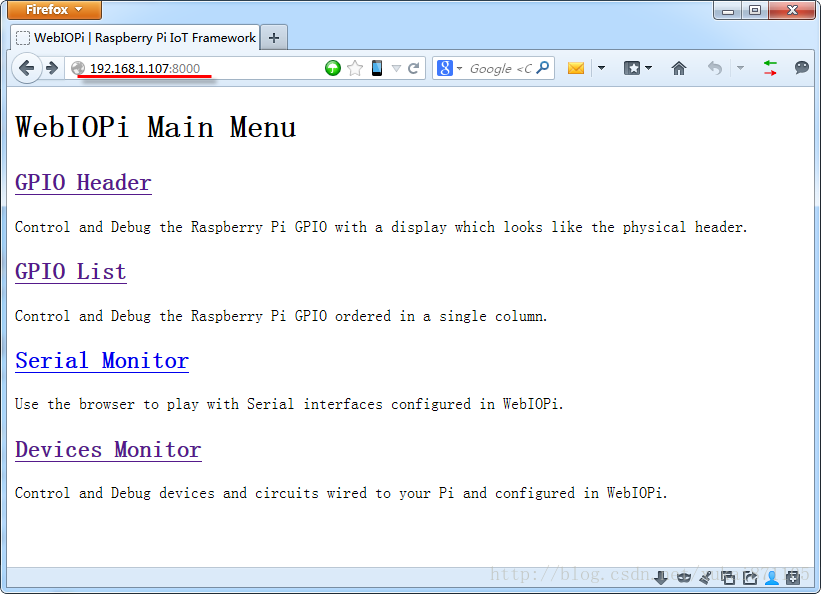The height and width of the screenshot is (594, 821).
Task: Open the Devices Monitor link
Action: [108, 450]
